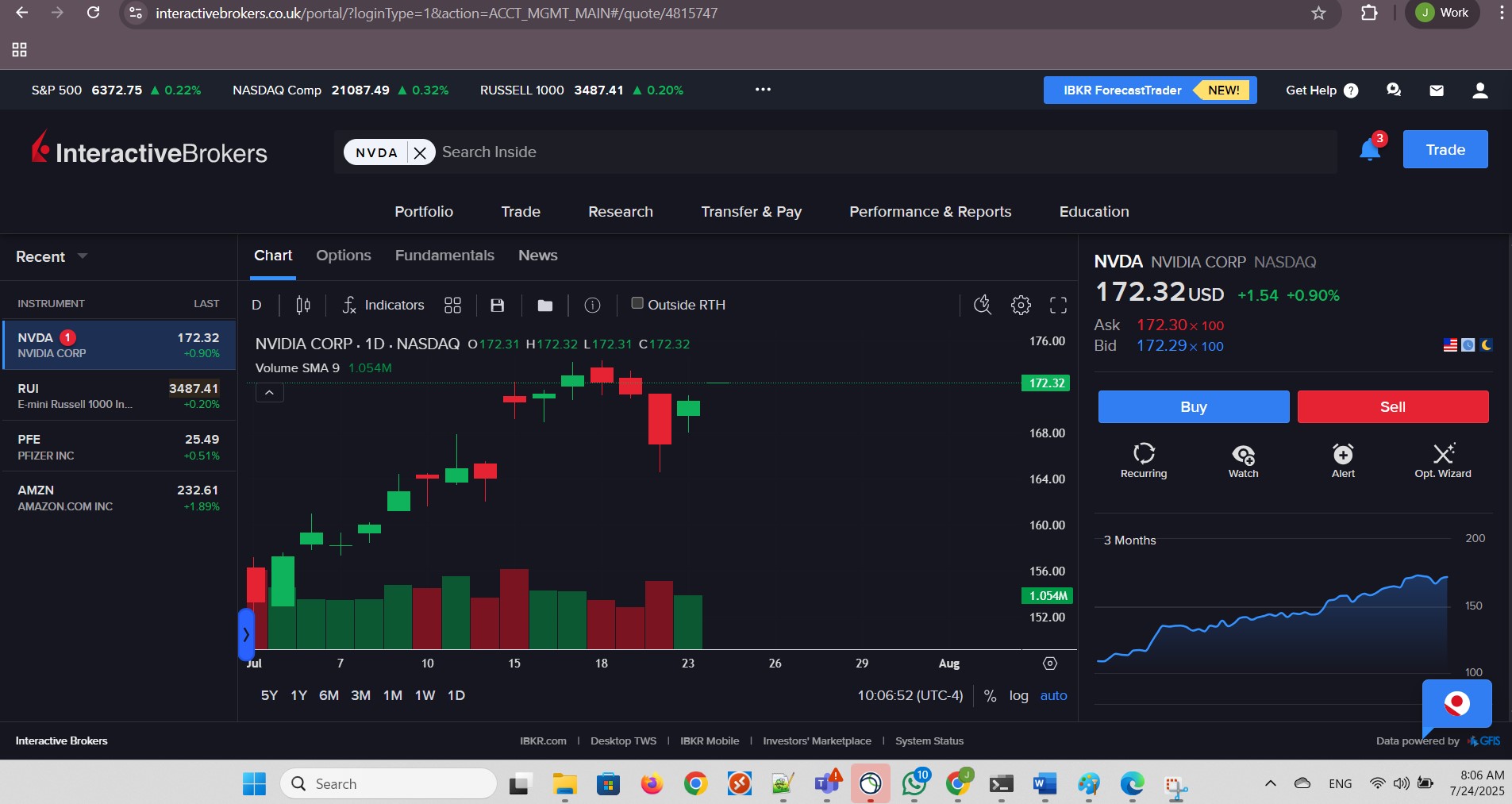1512x804 pixels.
Task: Remove the NVDA search tag with X
Action: [x=420, y=152]
